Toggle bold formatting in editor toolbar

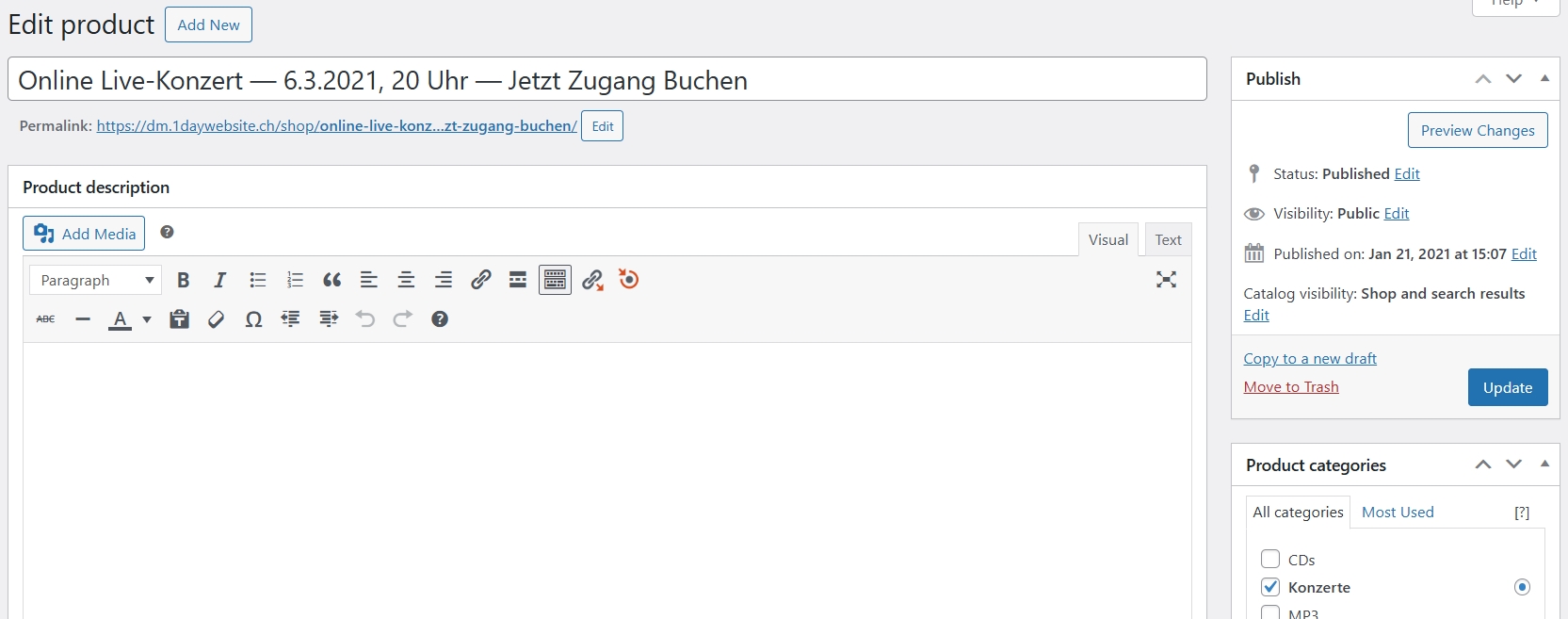tap(184, 280)
